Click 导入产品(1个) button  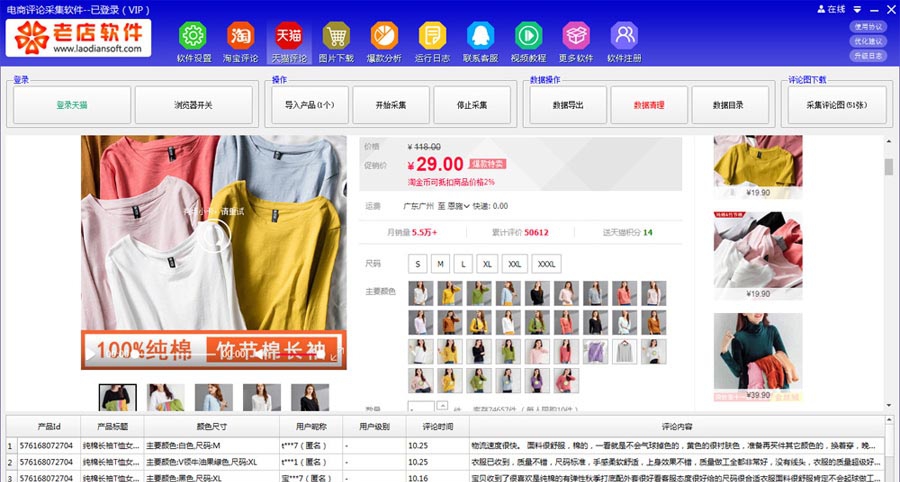click(x=310, y=105)
